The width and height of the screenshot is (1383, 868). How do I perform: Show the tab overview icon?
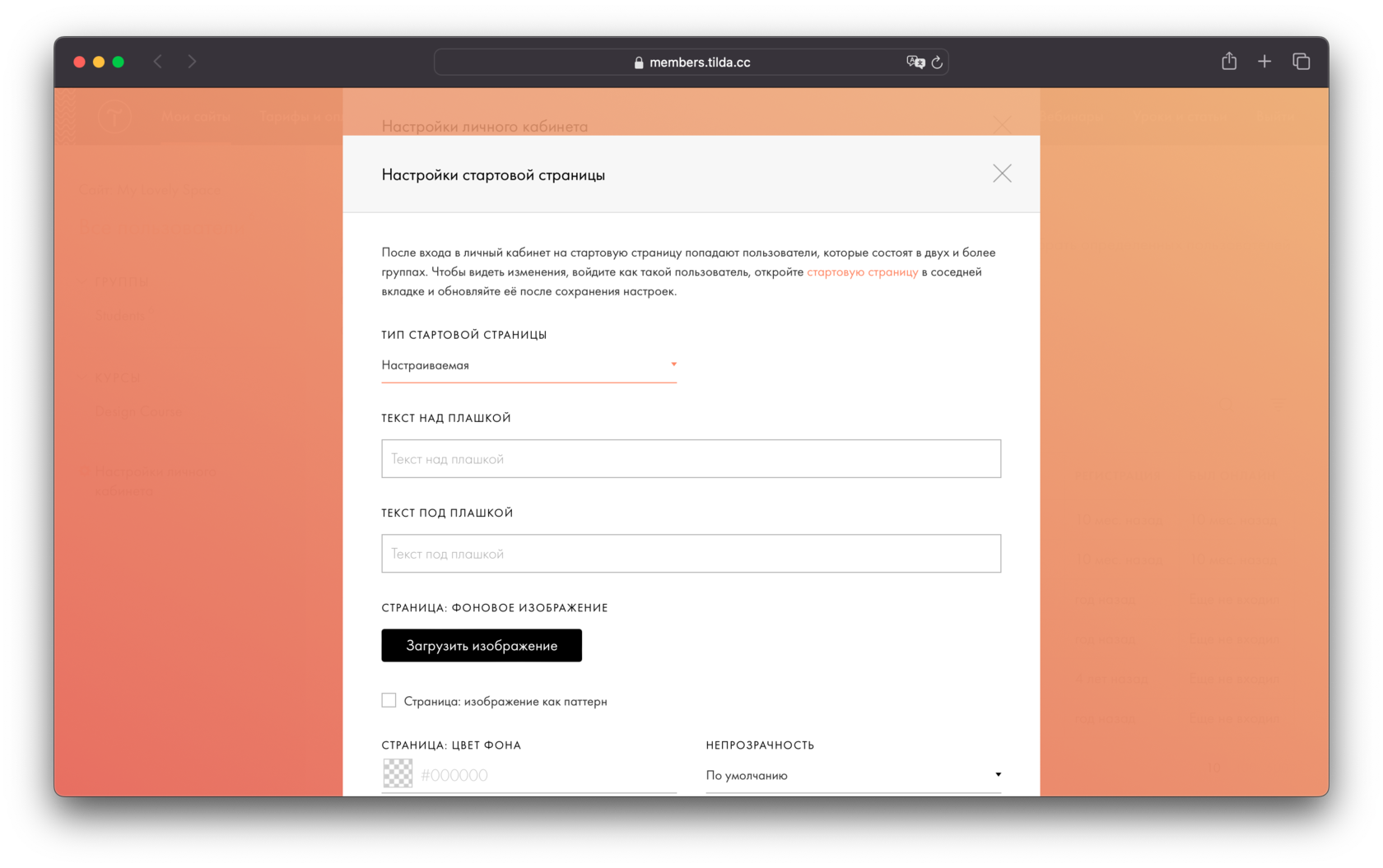(1301, 62)
